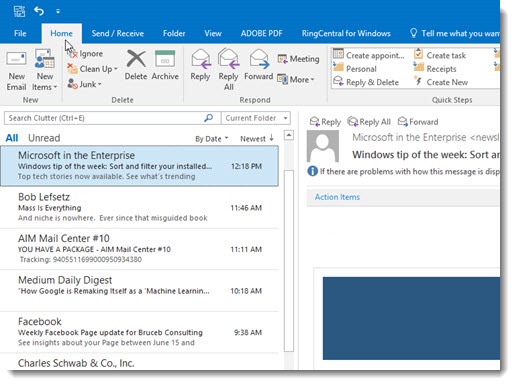Open the View ribbon tab

213,33
